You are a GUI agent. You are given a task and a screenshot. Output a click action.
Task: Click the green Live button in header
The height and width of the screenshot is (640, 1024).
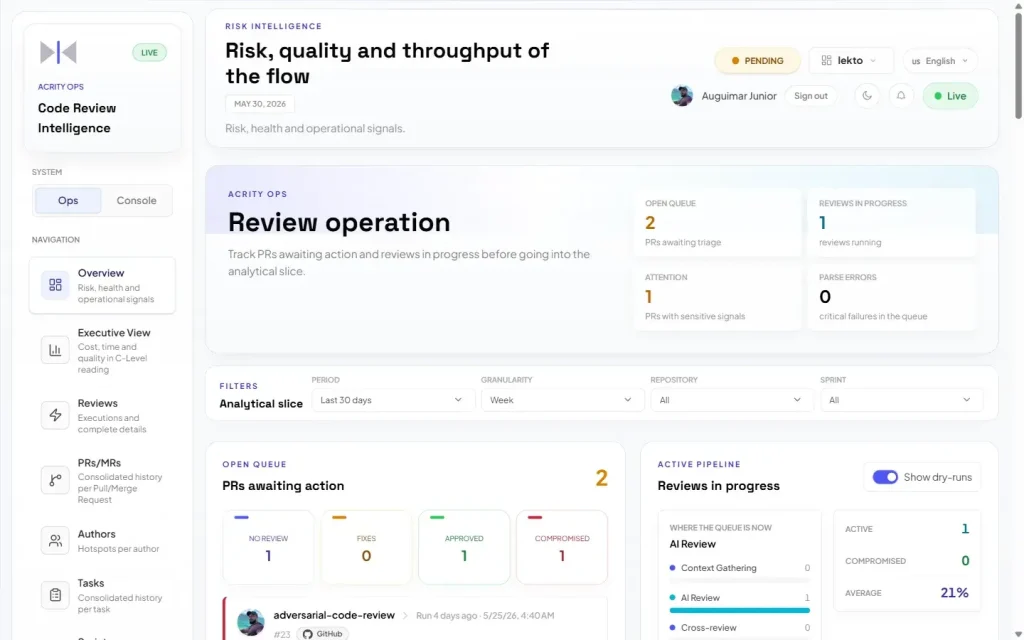click(x=950, y=96)
